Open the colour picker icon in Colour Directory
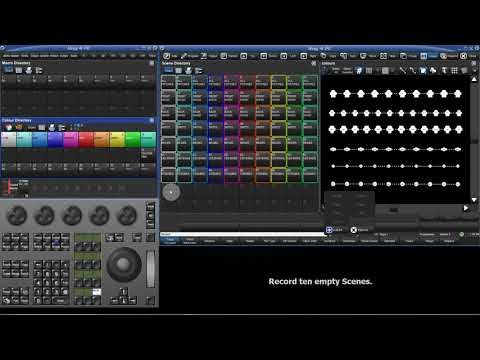Viewport: 480px width, 360px height. (9, 127)
